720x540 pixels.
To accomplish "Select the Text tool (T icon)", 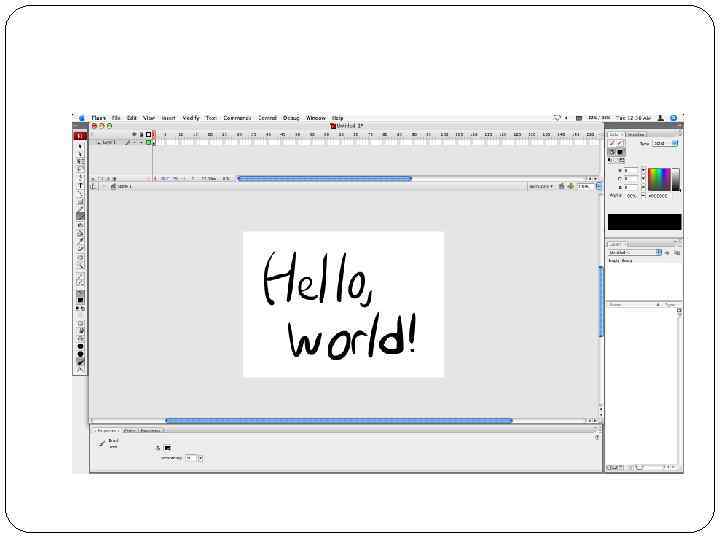I will pos(80,186).
